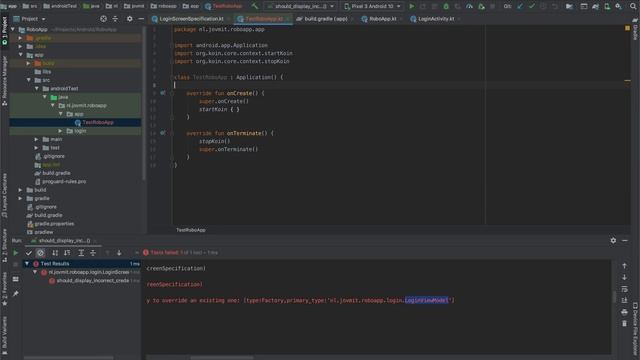640x360 pixels.
Task: Expand the main source folder
Action: [37, 140]
